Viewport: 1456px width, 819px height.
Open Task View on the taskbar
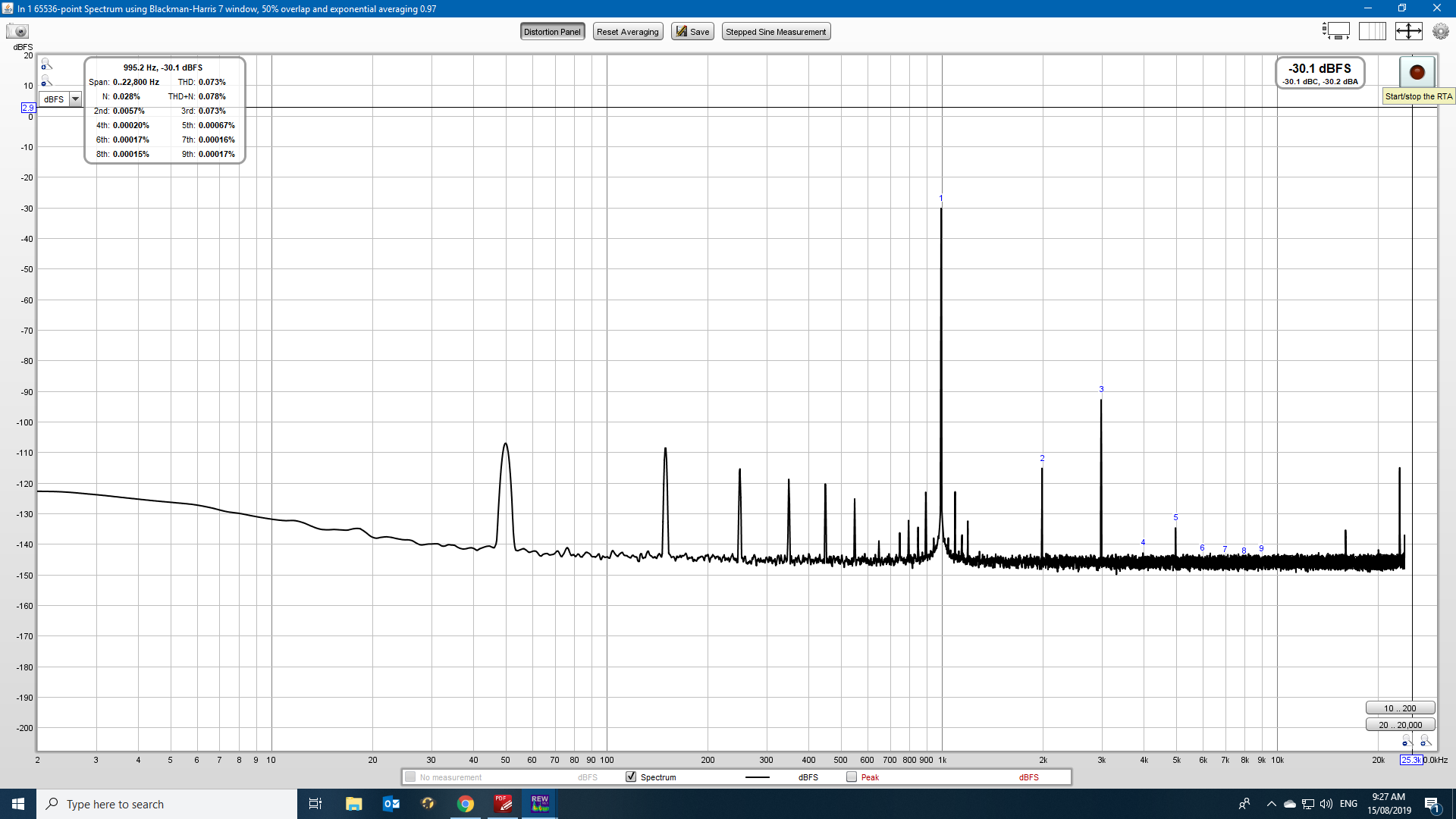coord(315,804)
